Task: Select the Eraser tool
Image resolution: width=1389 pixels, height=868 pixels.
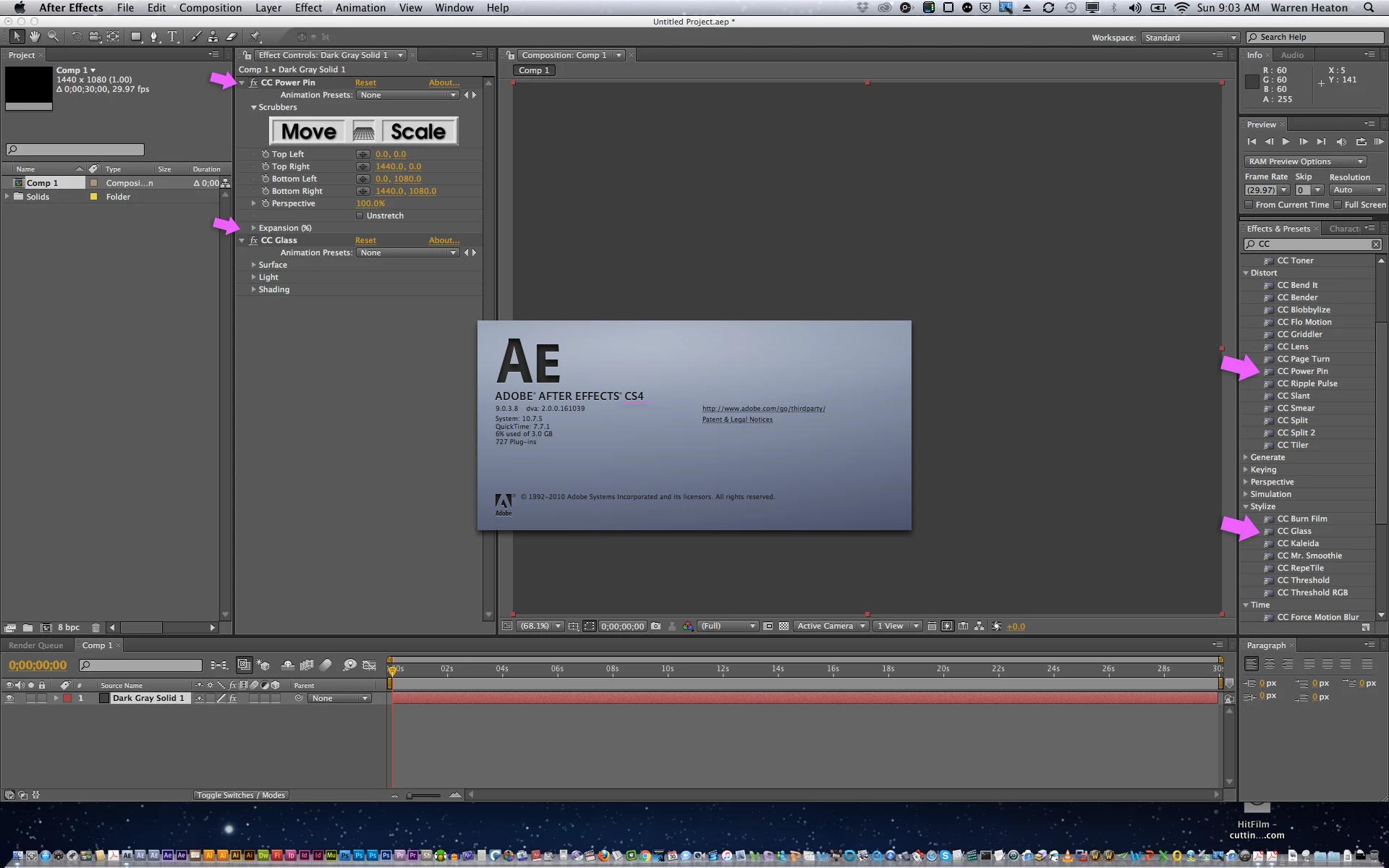Action: pos(231,37)
